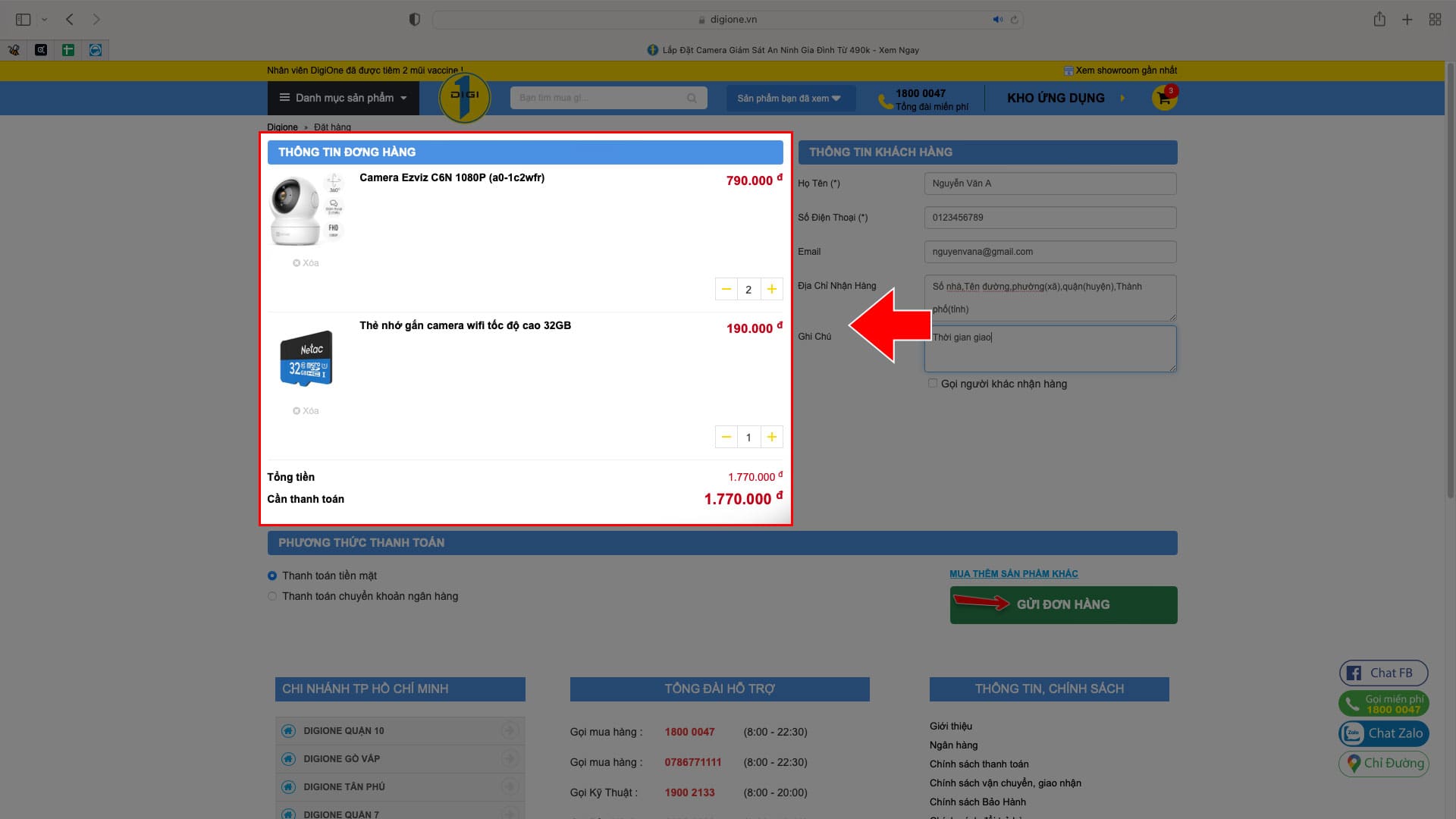Click MUA THÊM SẢN PHẨM KHÁC link
The image size is (1456, 819).
1013,574
